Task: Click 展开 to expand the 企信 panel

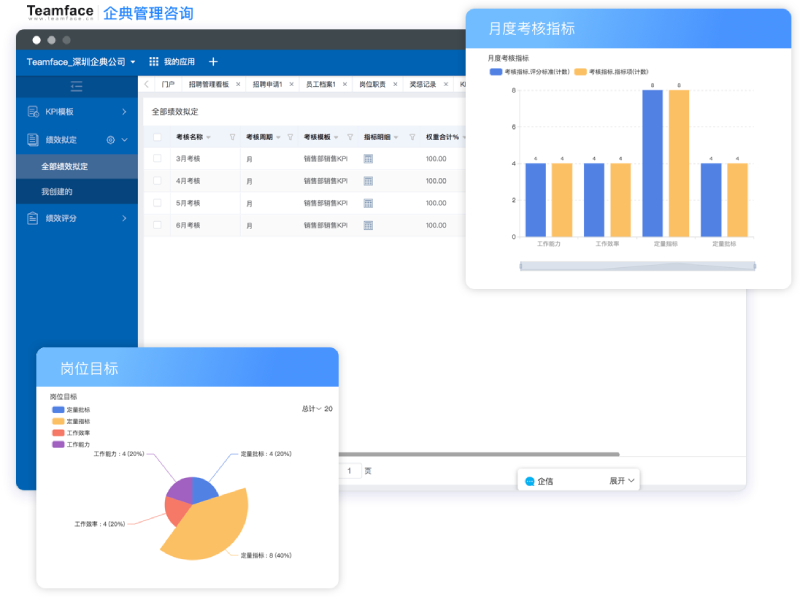Action: pyautogui.click(x=622, y=481)
